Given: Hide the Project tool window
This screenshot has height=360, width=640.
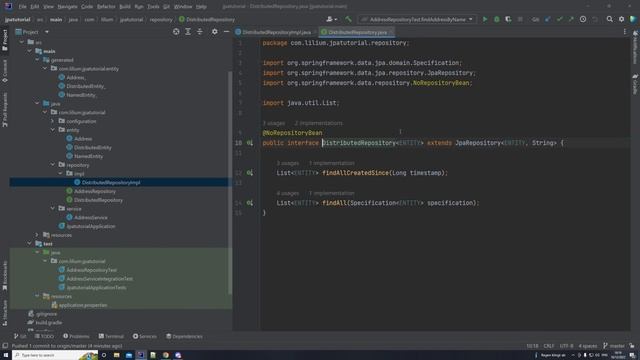Looking at the screenshot, I should (226, 32).
